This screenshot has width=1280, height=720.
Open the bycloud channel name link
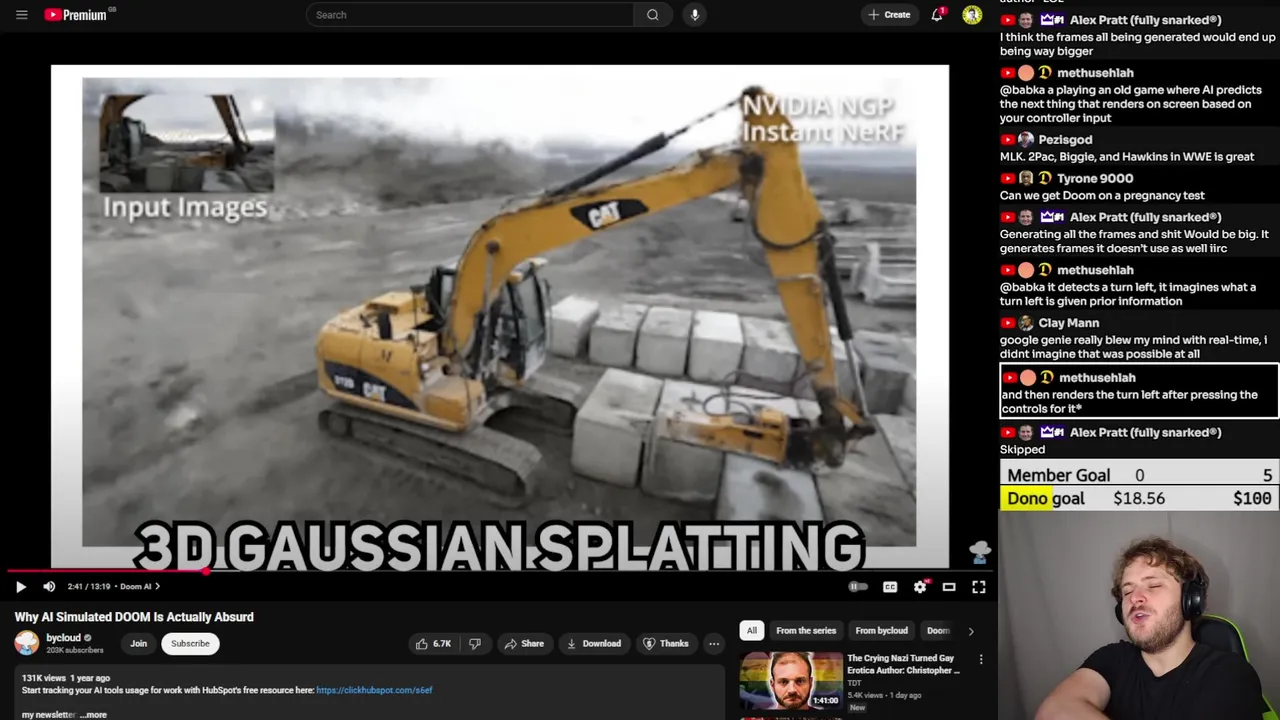tap(63, 638)
